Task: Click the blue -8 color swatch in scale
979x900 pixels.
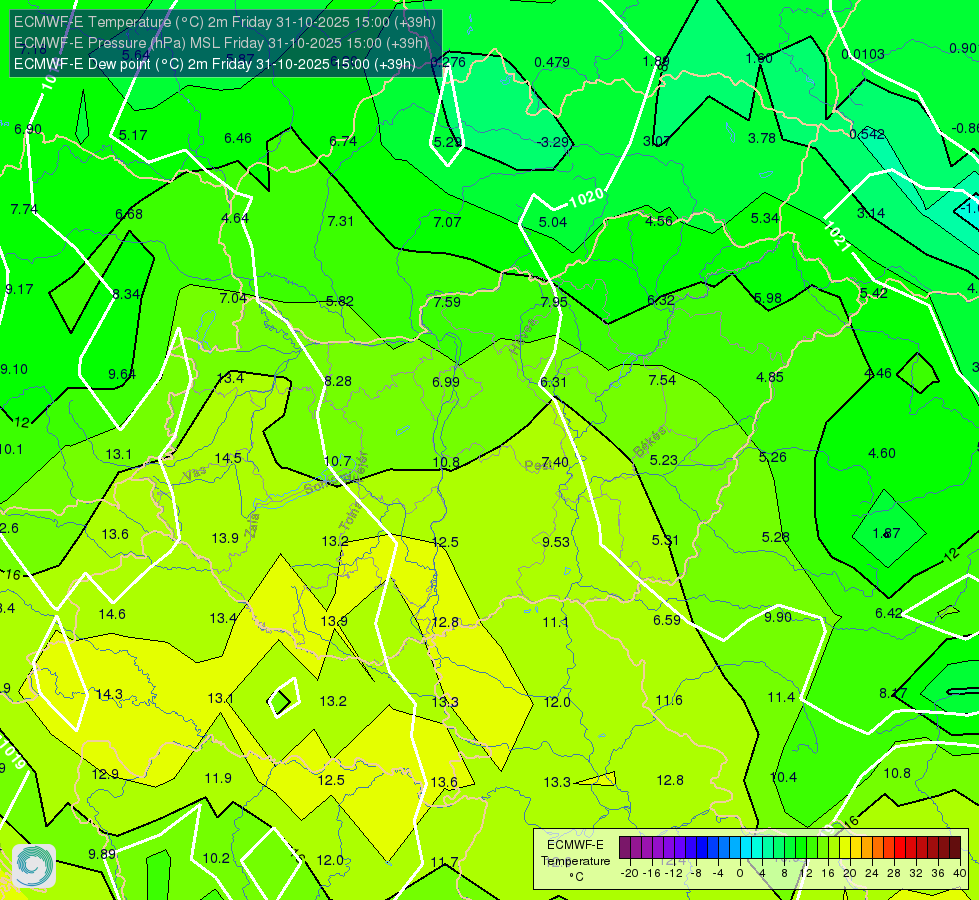Action: point(702,847)
